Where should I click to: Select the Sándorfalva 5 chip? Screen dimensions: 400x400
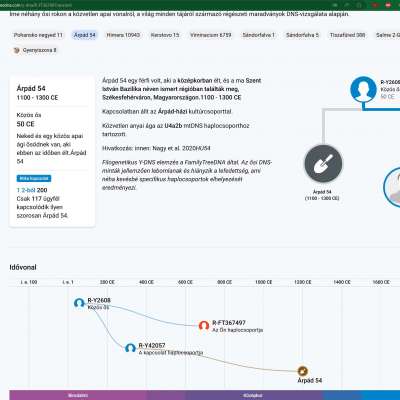click(x=302, y=35)
